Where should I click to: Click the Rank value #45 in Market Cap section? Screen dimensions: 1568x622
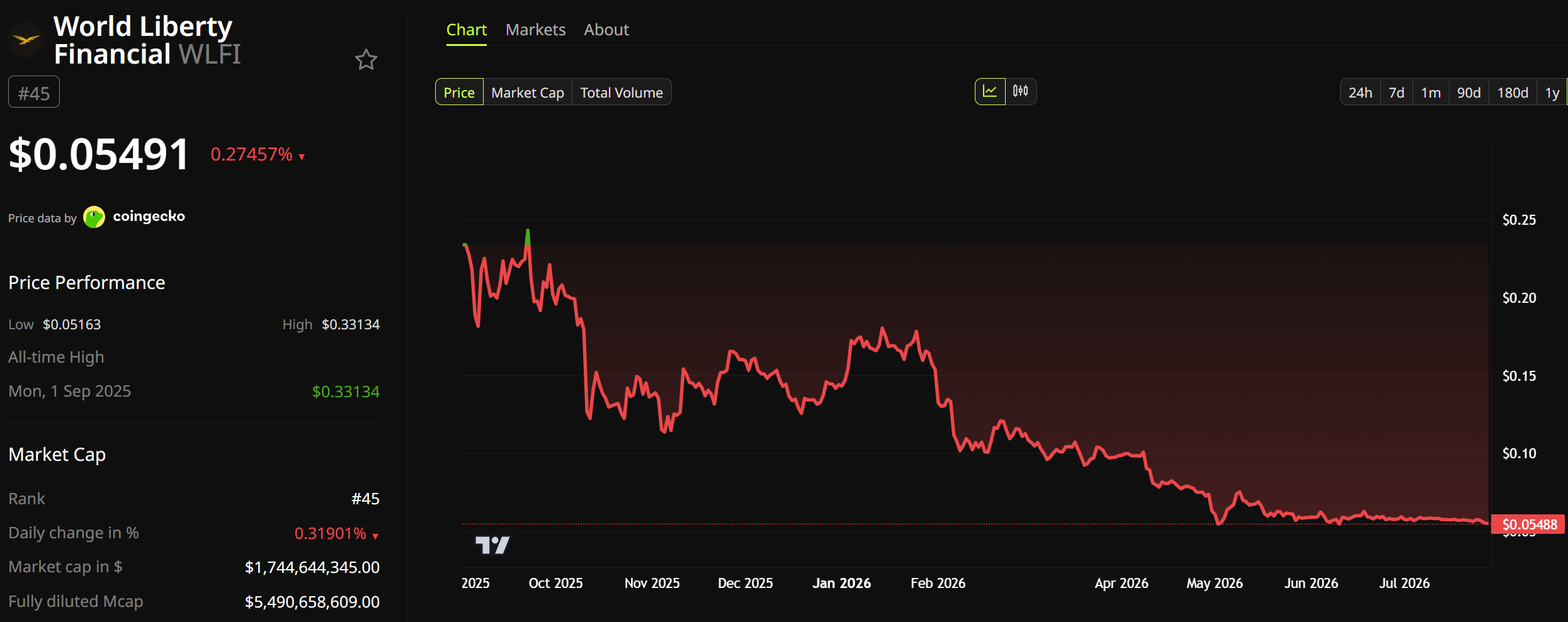pyautogui.click(x=365, y=499)
